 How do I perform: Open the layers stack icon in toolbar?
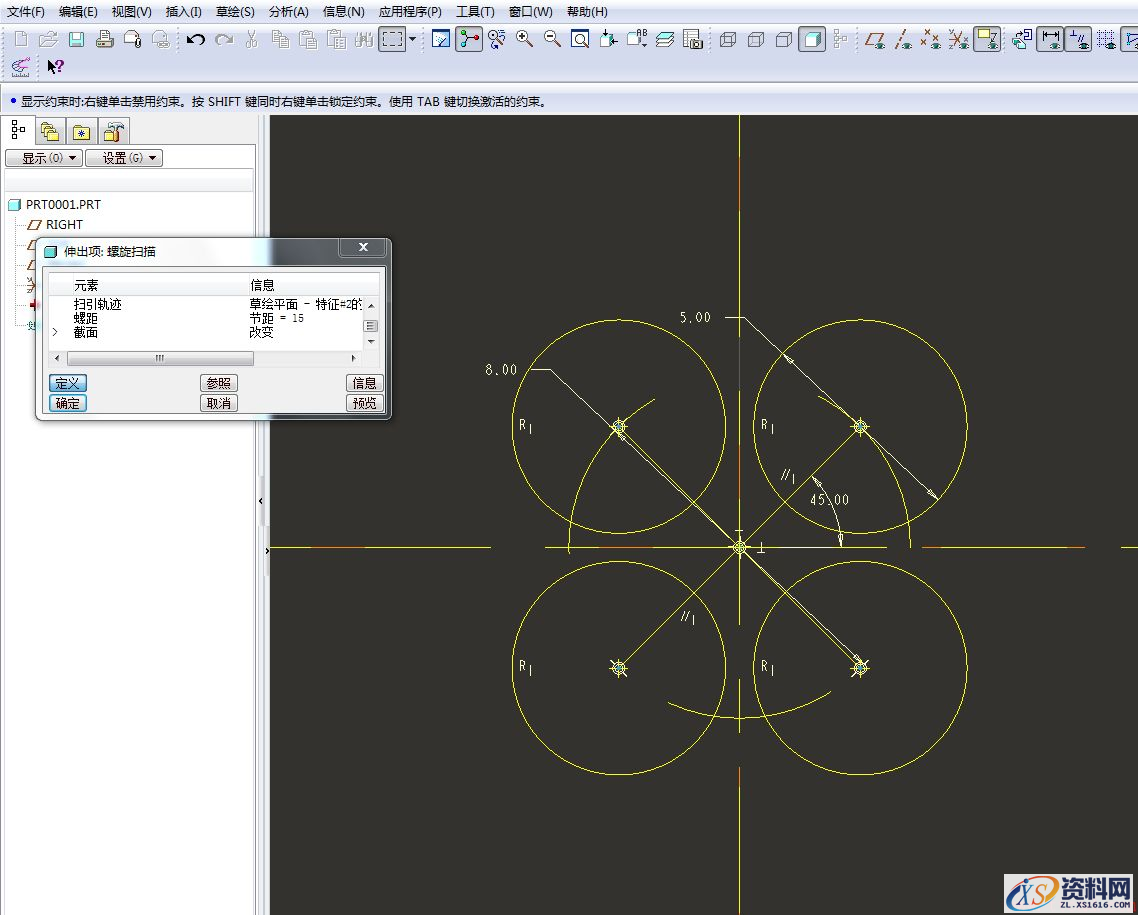tap(665, 40)
